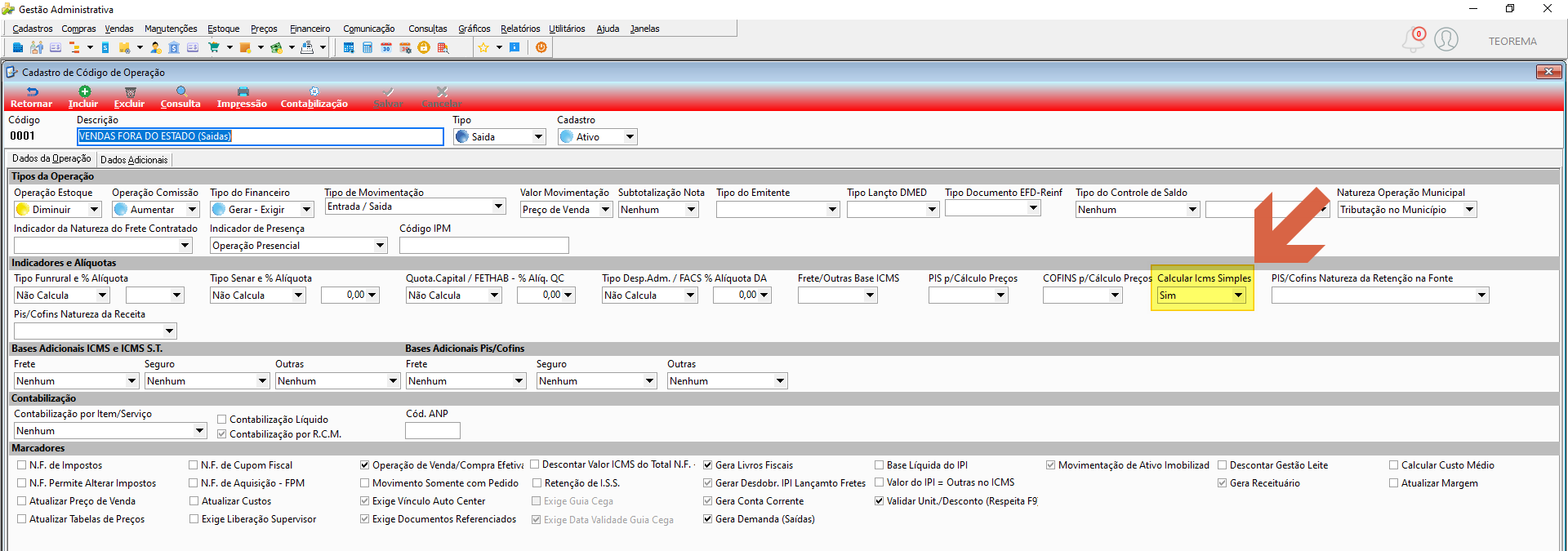The height and width of the screenshot is (551, 1568).
Task: Open the blue calendar grid toolbar icon
Action: (x=349, y=47)
